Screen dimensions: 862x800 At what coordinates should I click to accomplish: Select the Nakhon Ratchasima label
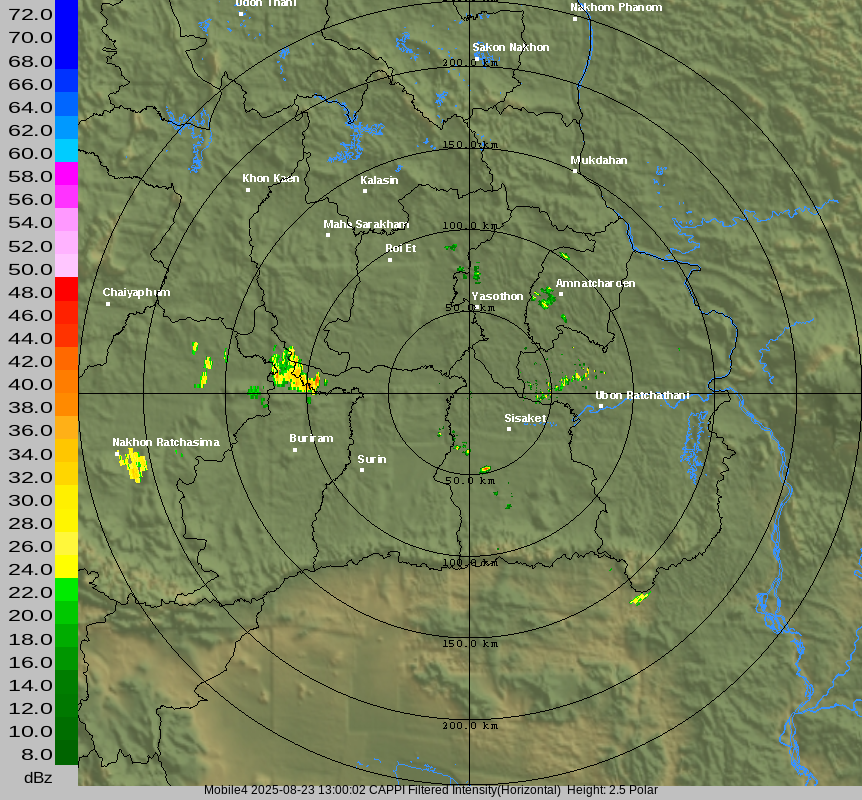[x=165, y=442]
